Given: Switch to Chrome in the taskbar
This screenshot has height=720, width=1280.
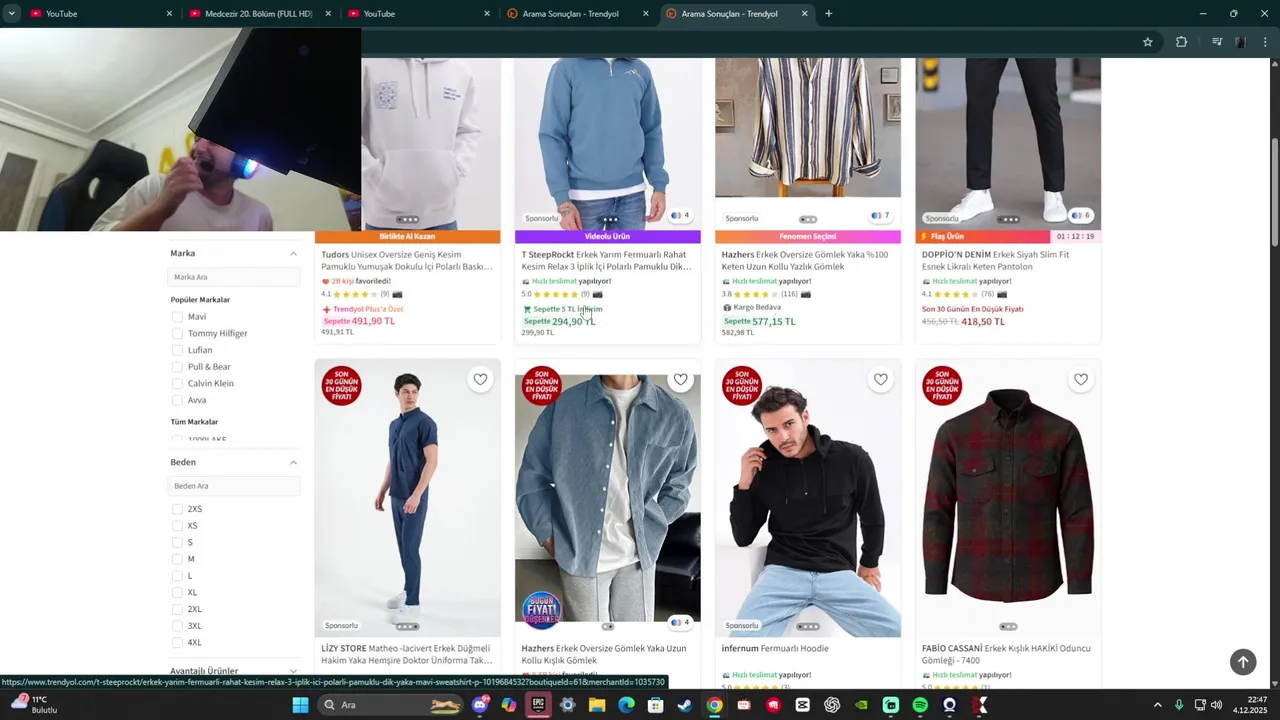Looking at the screenshot, I should click(x=714, y=705).
